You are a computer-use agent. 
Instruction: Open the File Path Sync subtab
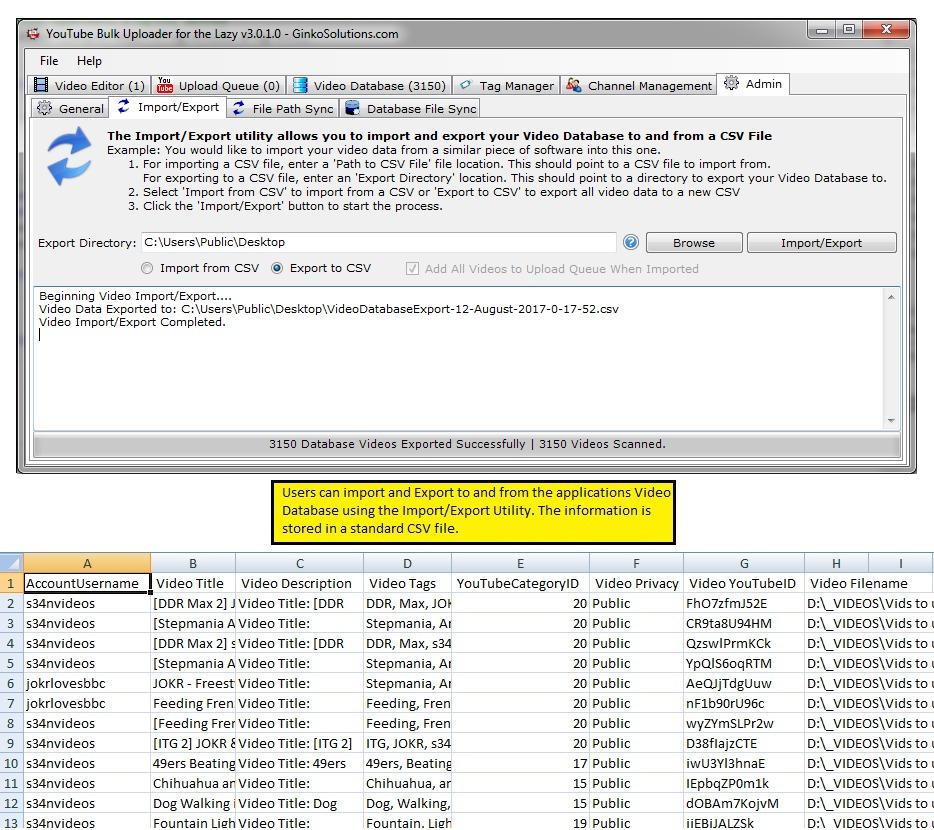pyautogui.click(x=282, y=108)
